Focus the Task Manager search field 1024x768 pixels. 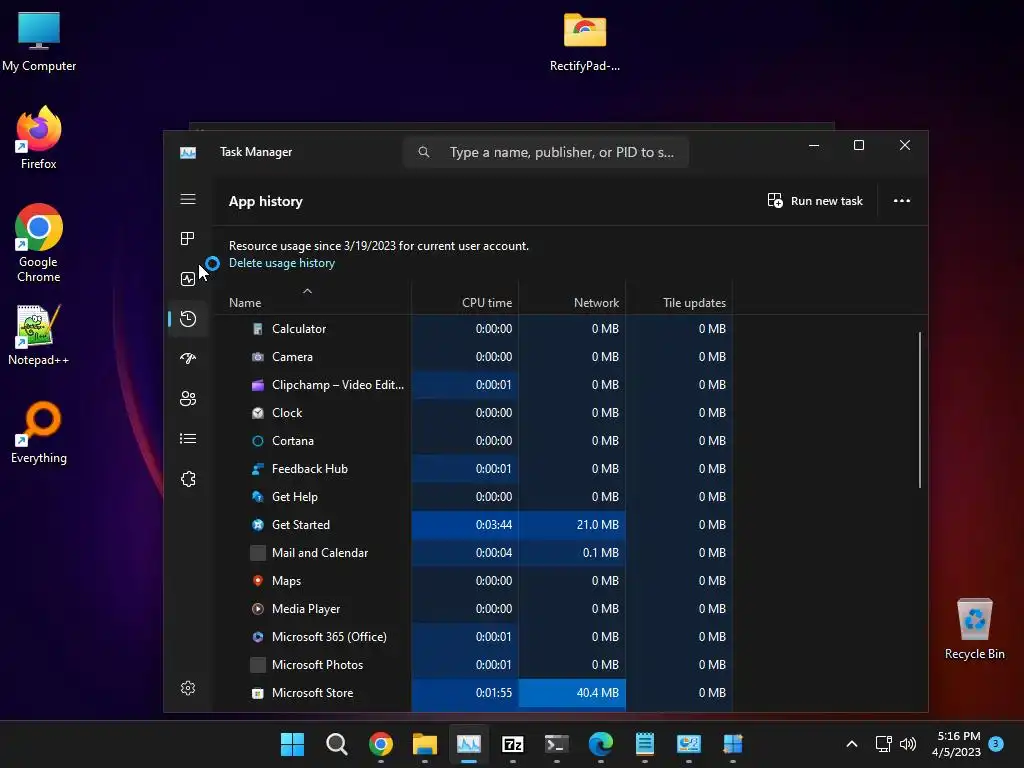point(546,152)
